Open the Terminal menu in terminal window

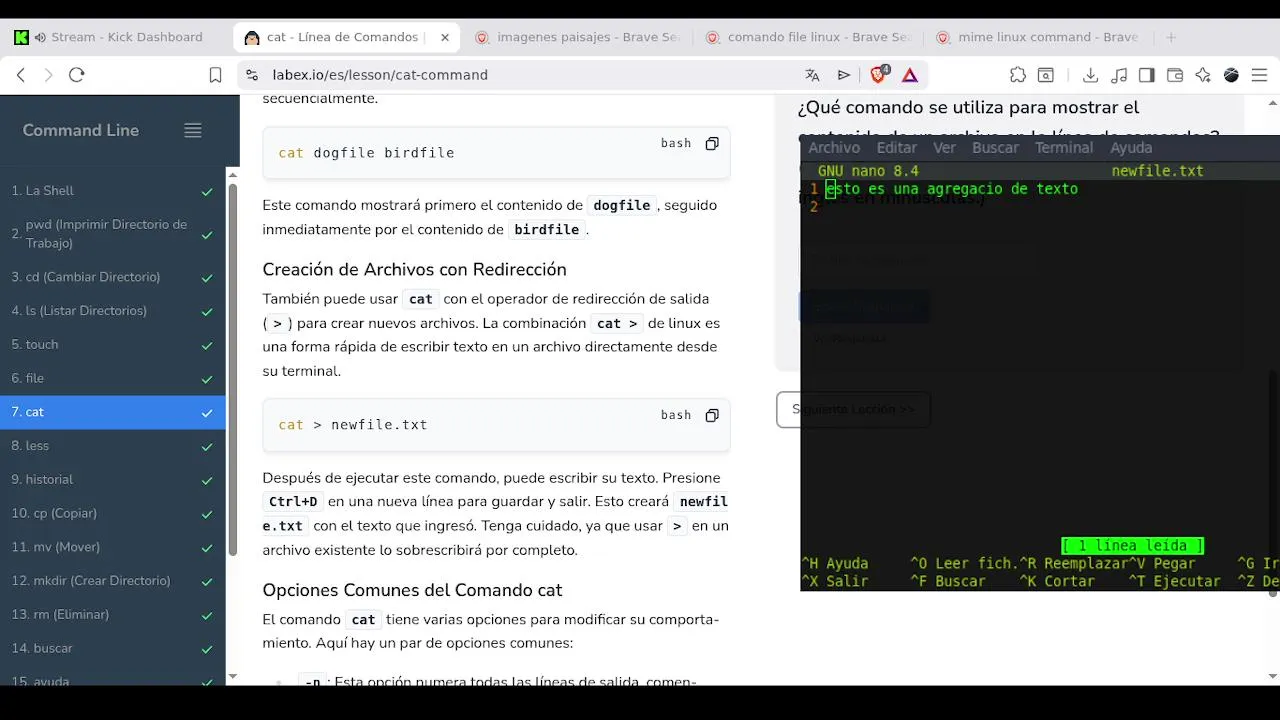coord(1064,147)
